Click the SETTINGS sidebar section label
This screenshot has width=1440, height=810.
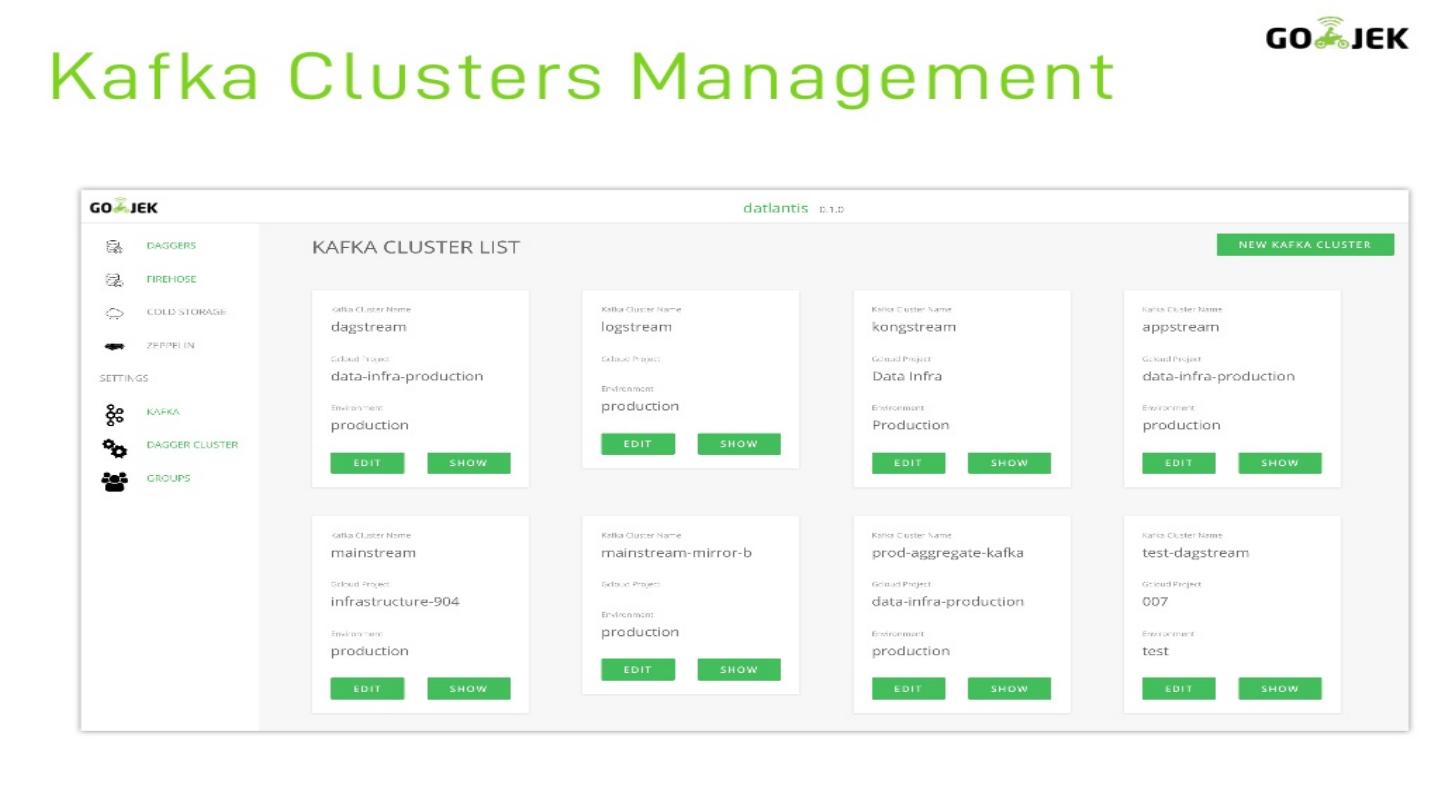124,379
